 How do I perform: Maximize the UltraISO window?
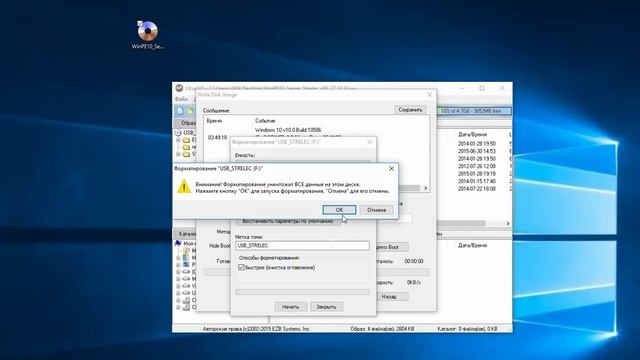[x=482, y=88]
